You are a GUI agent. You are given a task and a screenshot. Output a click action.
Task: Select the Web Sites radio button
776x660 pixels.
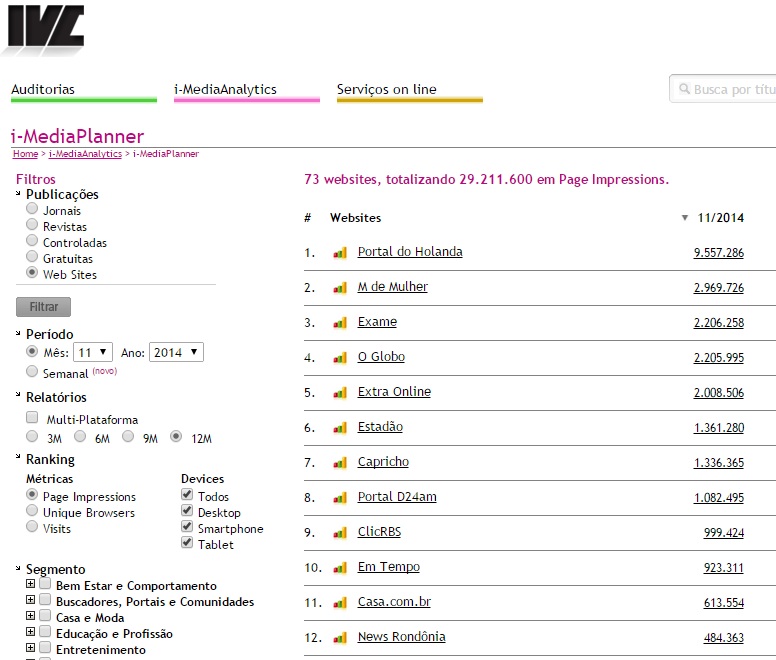click(x=32, y=272)
